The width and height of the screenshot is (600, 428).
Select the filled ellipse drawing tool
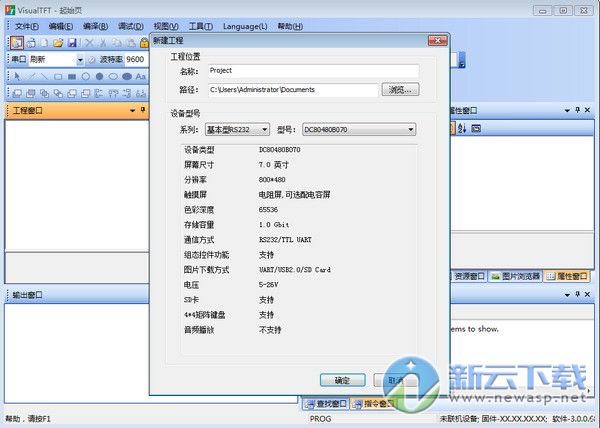[x=127, y=76]
